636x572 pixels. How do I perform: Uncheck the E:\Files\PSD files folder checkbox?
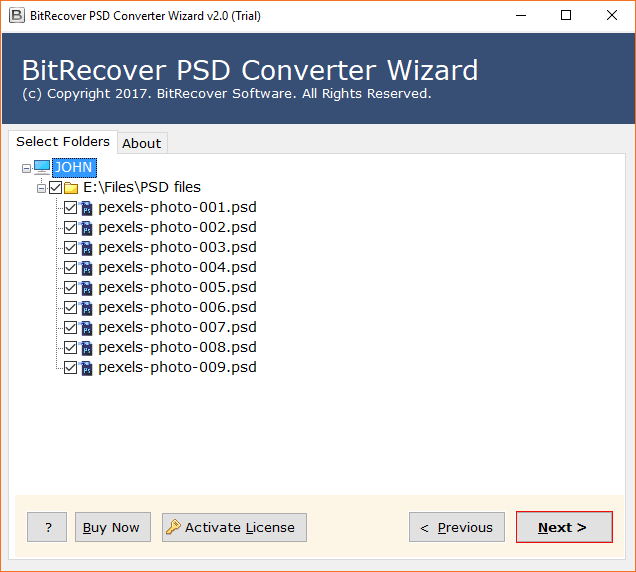[x=56, y=187]
